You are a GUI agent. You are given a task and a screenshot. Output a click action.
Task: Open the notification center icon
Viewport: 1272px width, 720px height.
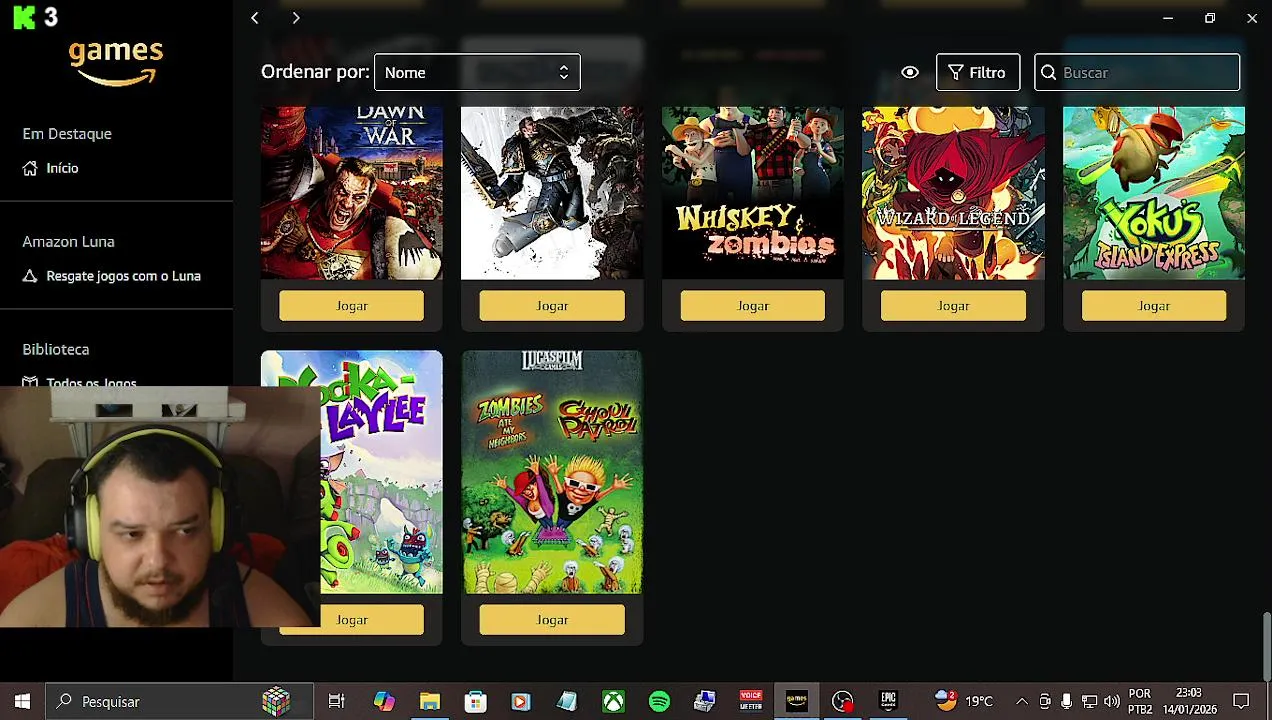[x=1241, y=701]
